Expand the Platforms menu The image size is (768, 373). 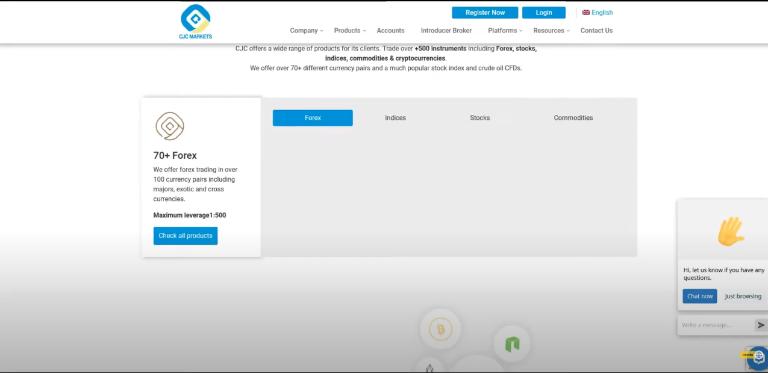505,30
